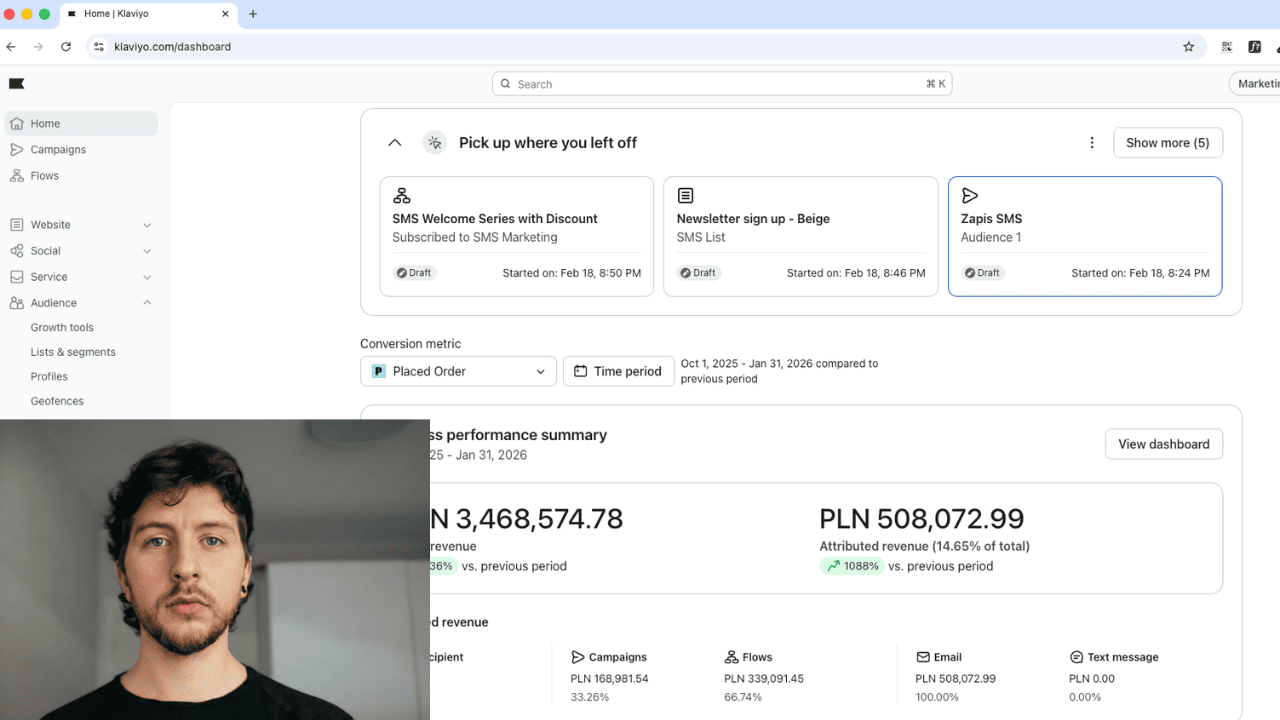Open the Placed Order conversion metric dropdown
The height and width of the screenshot is (720, 1280).
(x=458, y=371)
